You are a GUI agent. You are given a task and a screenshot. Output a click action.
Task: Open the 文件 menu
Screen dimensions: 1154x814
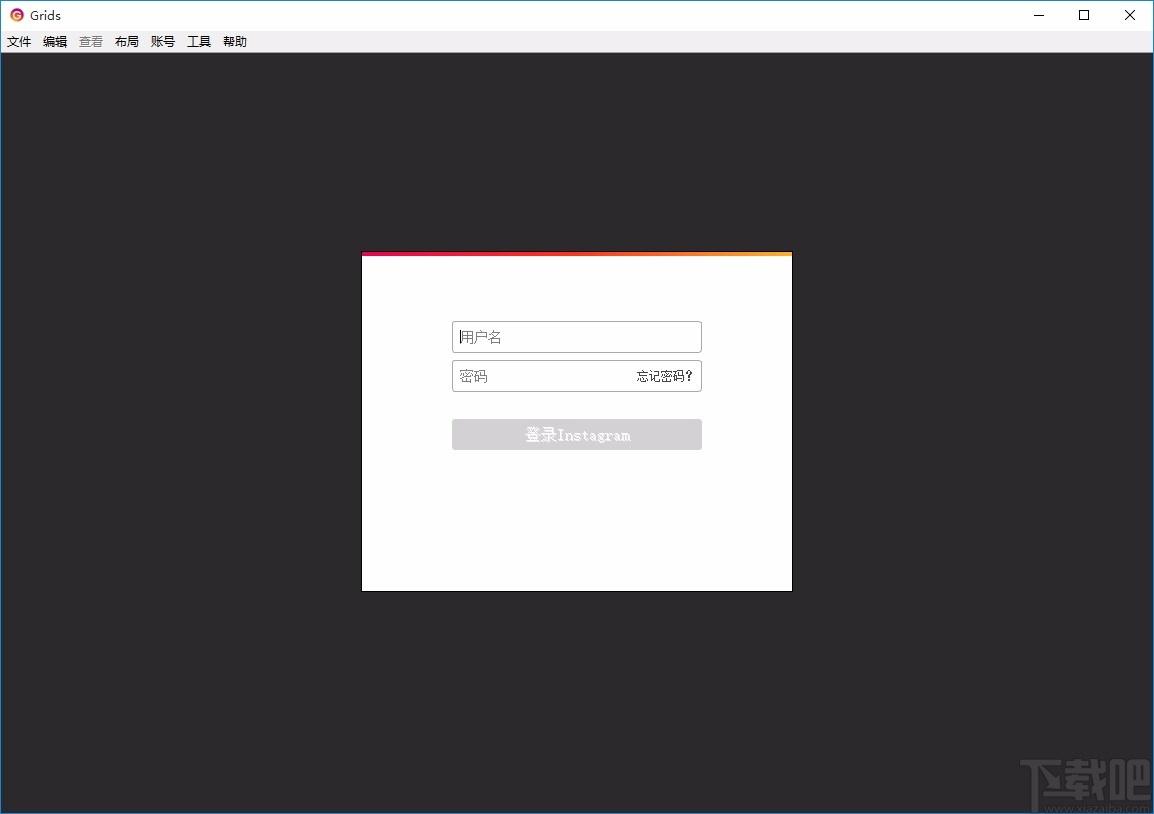19,42
